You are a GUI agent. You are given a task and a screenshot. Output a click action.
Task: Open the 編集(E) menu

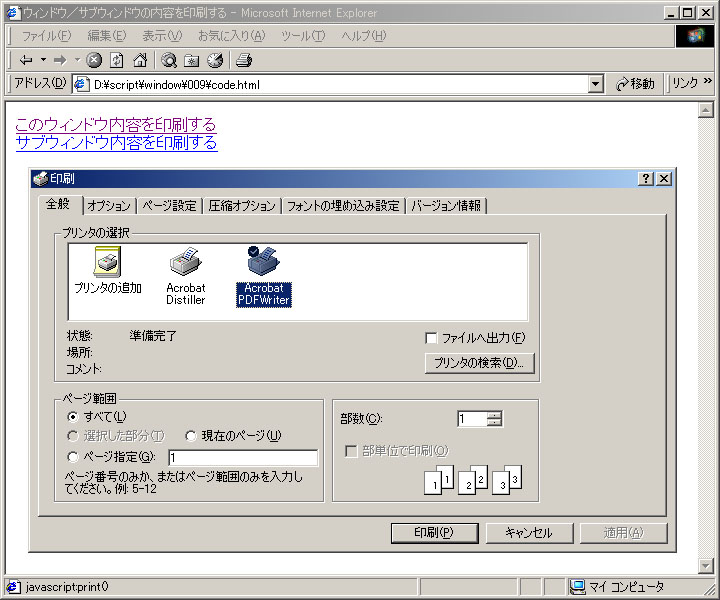107,36
